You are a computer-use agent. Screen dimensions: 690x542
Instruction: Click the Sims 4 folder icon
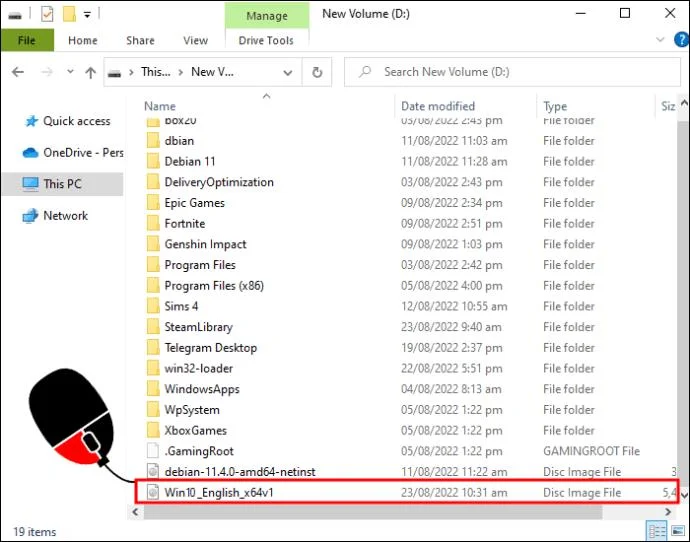point(153,306)
